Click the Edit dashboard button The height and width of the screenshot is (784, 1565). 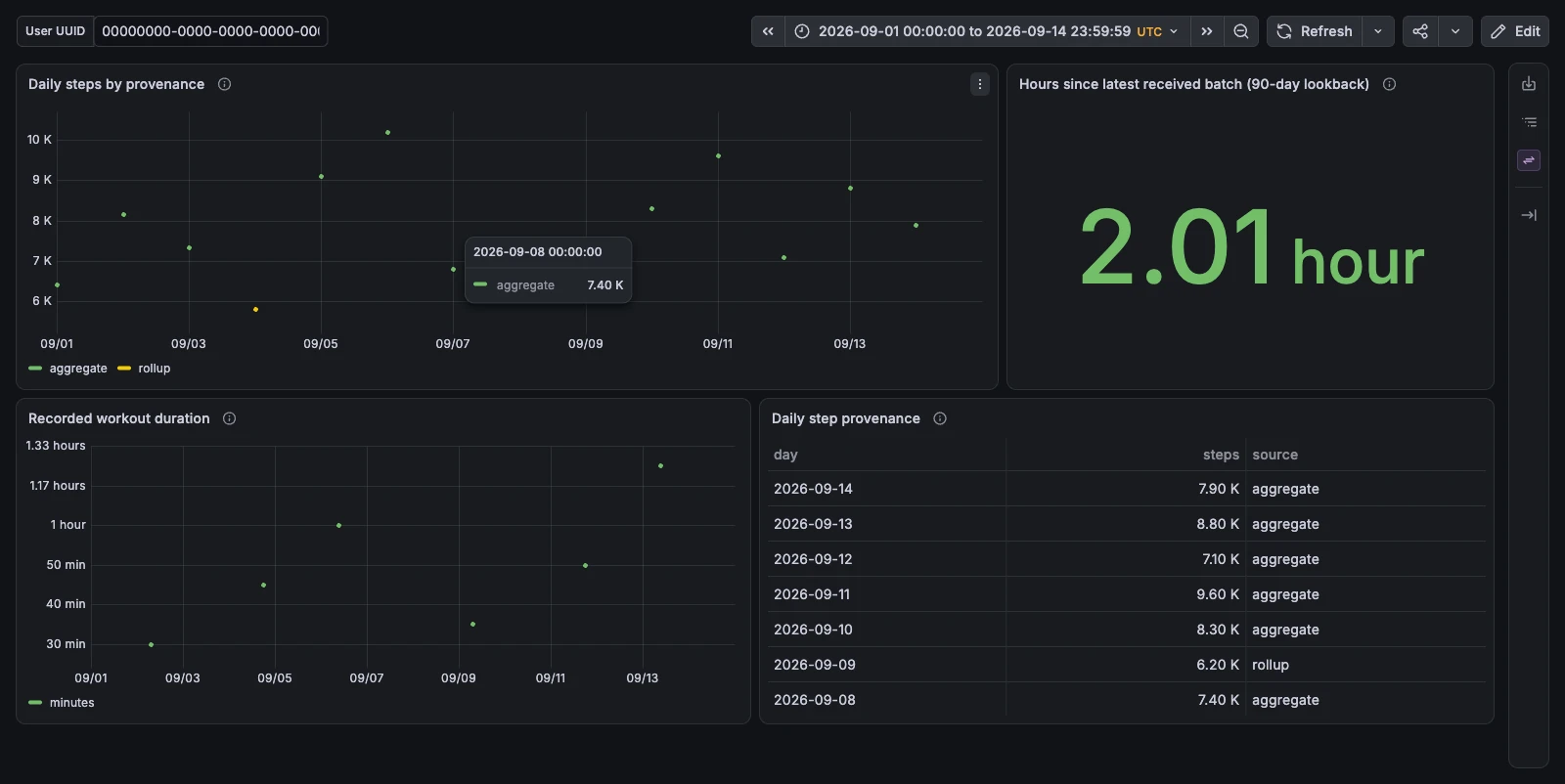tap(1515, 31)
